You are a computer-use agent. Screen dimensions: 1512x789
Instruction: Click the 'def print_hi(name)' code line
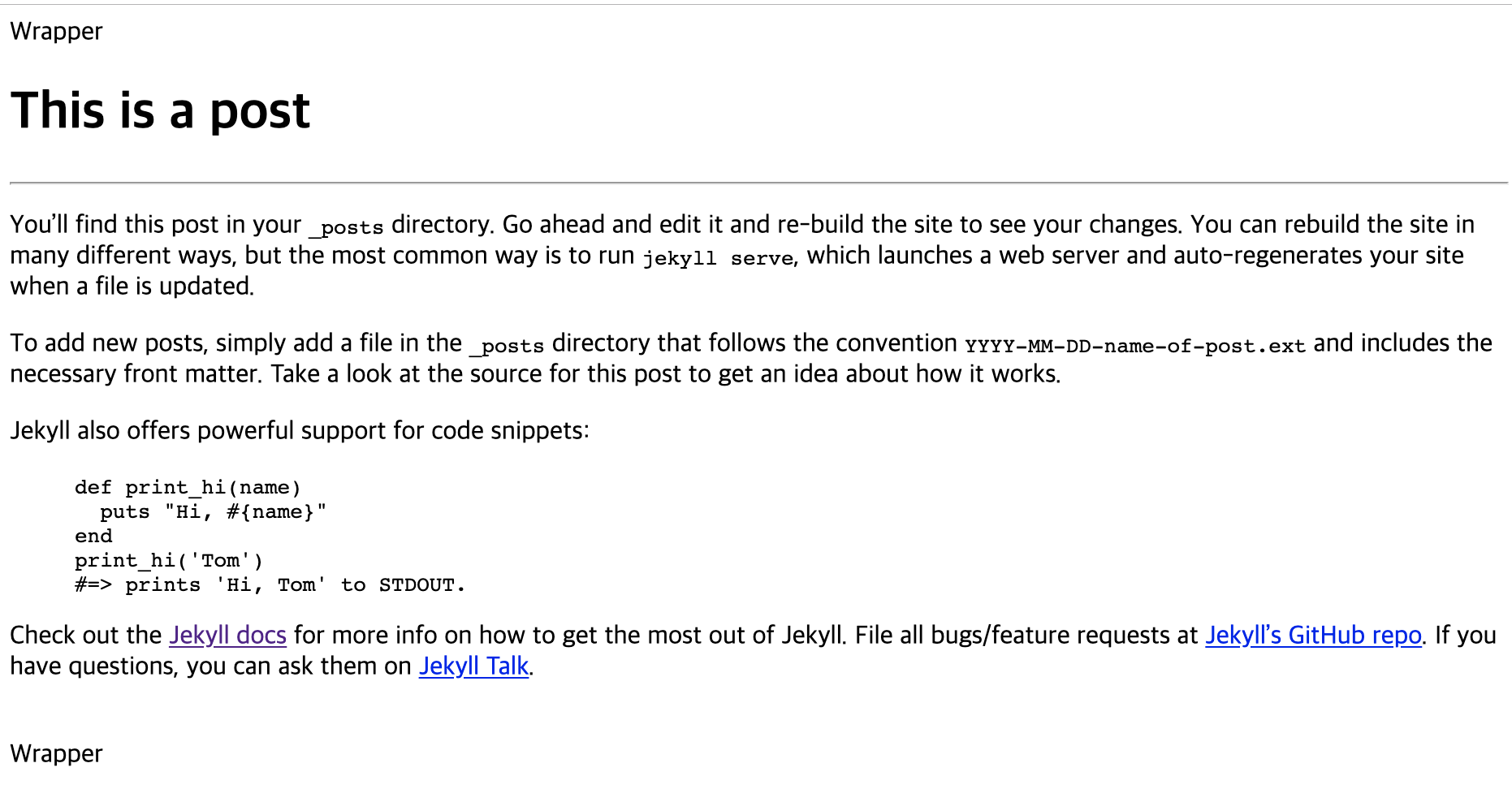click(x=188, y=487)
